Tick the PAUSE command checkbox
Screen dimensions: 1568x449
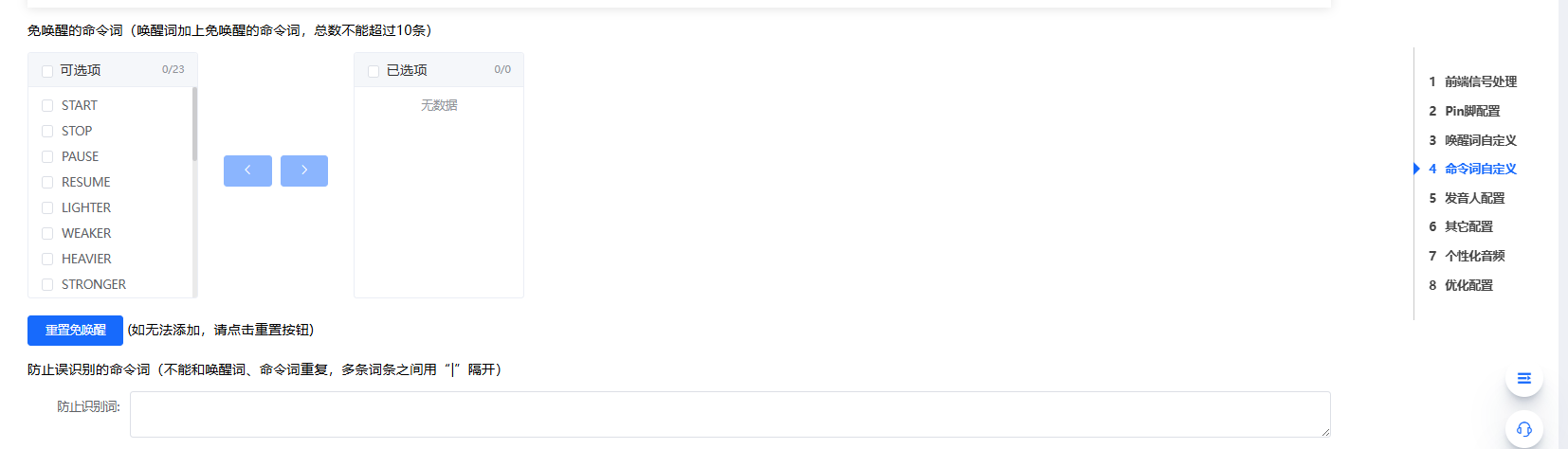47,157
